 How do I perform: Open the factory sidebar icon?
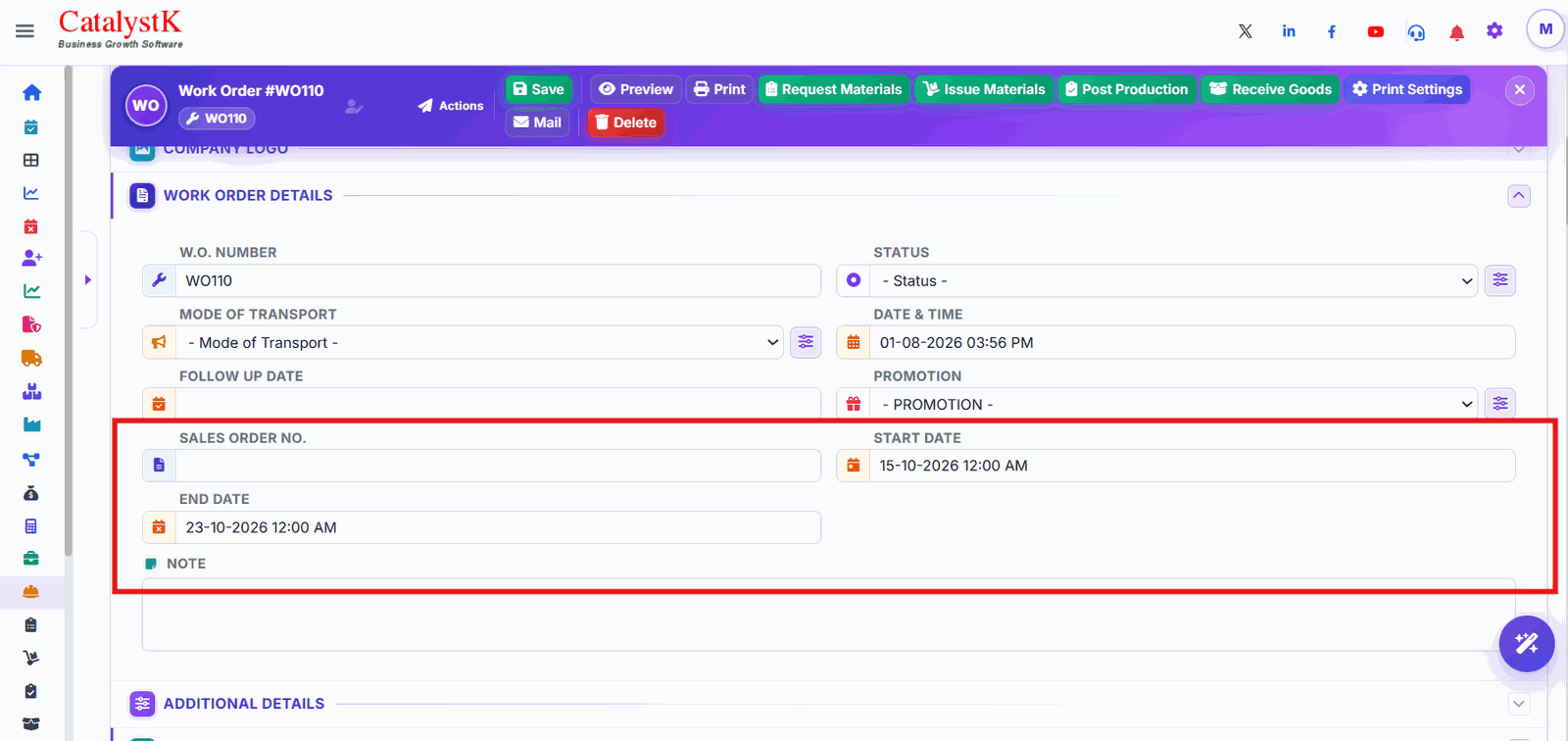[31, 424]
